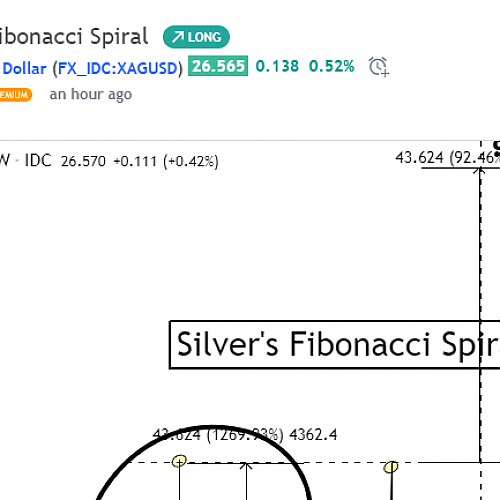Click the LONG arrow badge

tap(196, 37)
